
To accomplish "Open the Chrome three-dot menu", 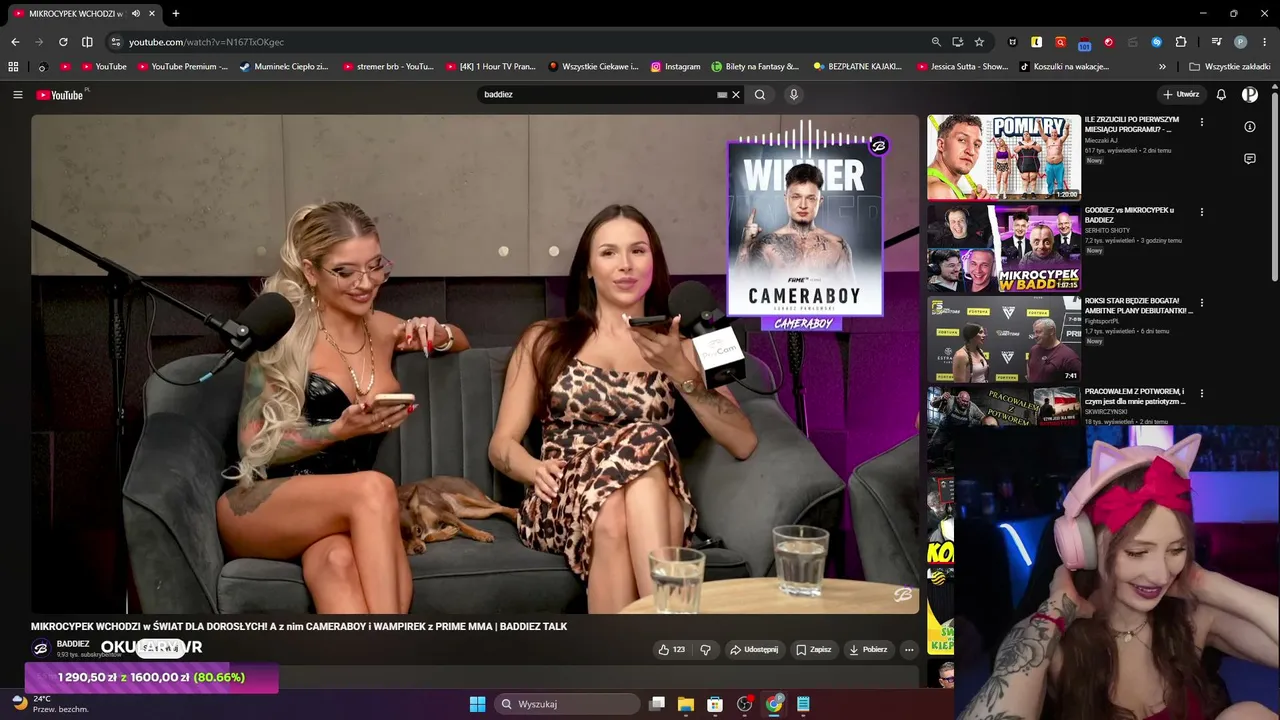I will tap(1265, 42).
